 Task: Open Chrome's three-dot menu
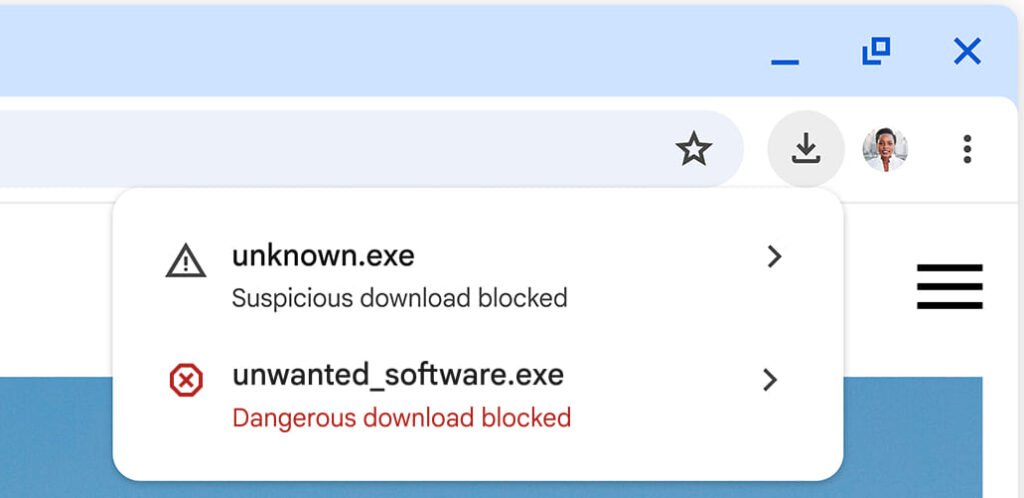click(x=967, y=149)
